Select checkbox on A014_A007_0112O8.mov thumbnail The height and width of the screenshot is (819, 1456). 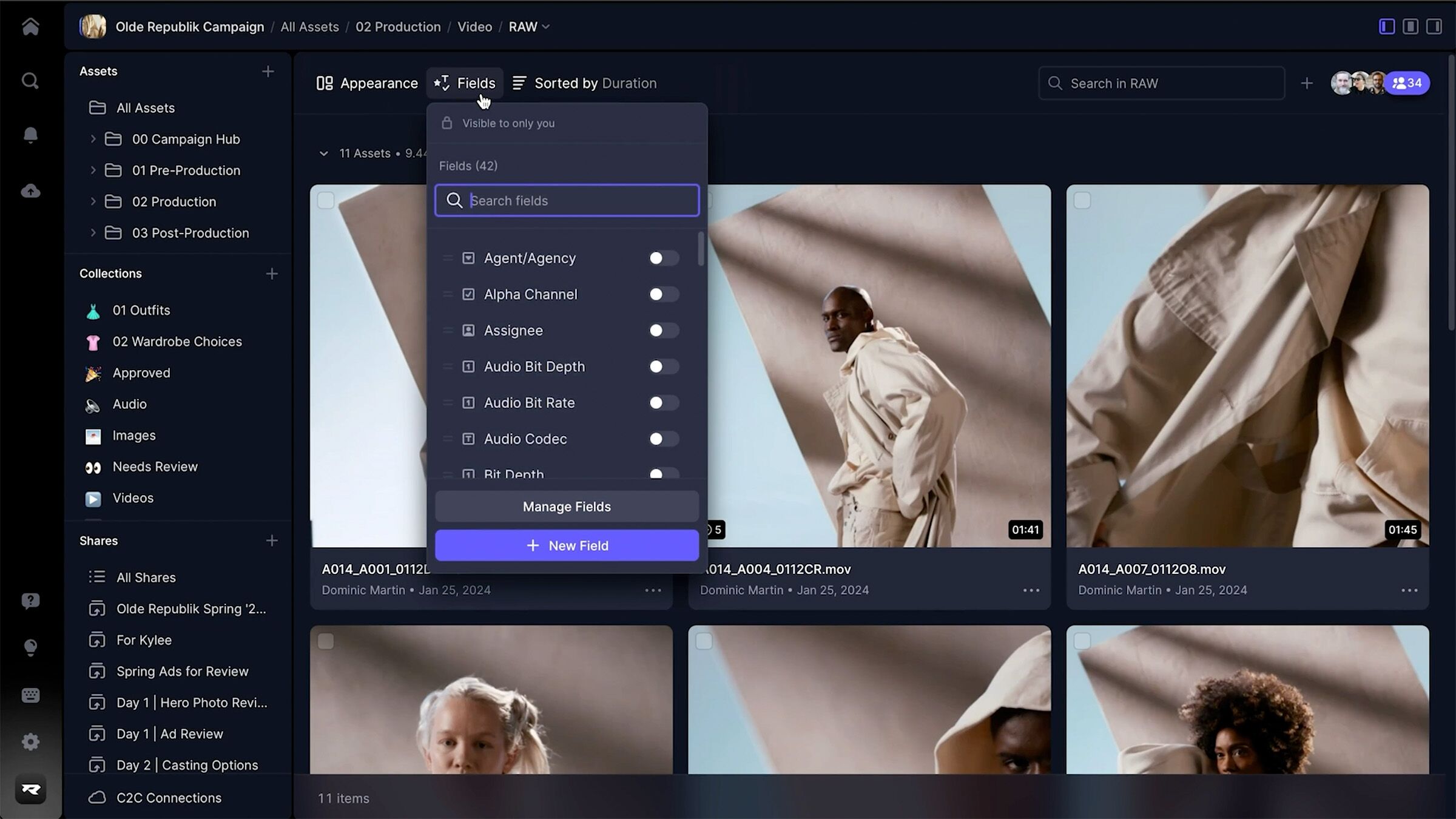1082,201
